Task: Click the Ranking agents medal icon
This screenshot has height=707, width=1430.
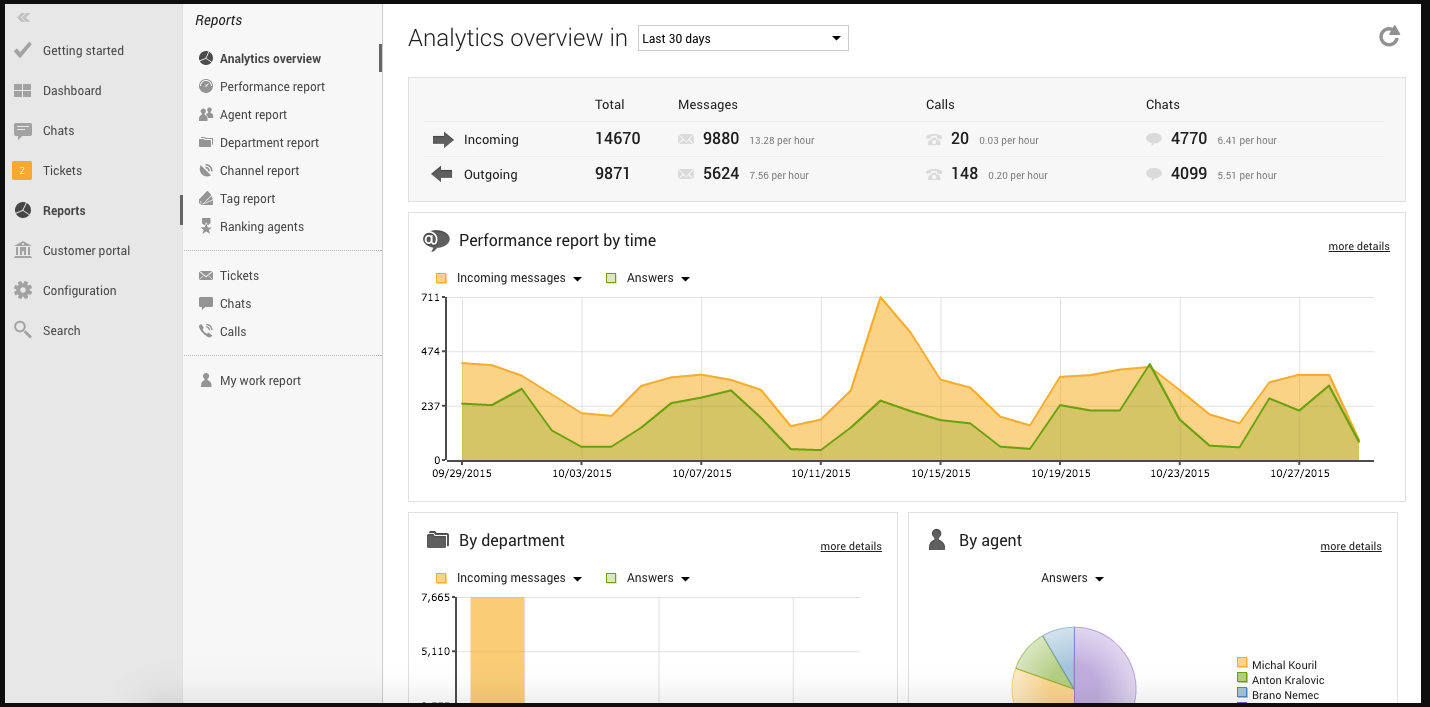Action: [205, 227]
